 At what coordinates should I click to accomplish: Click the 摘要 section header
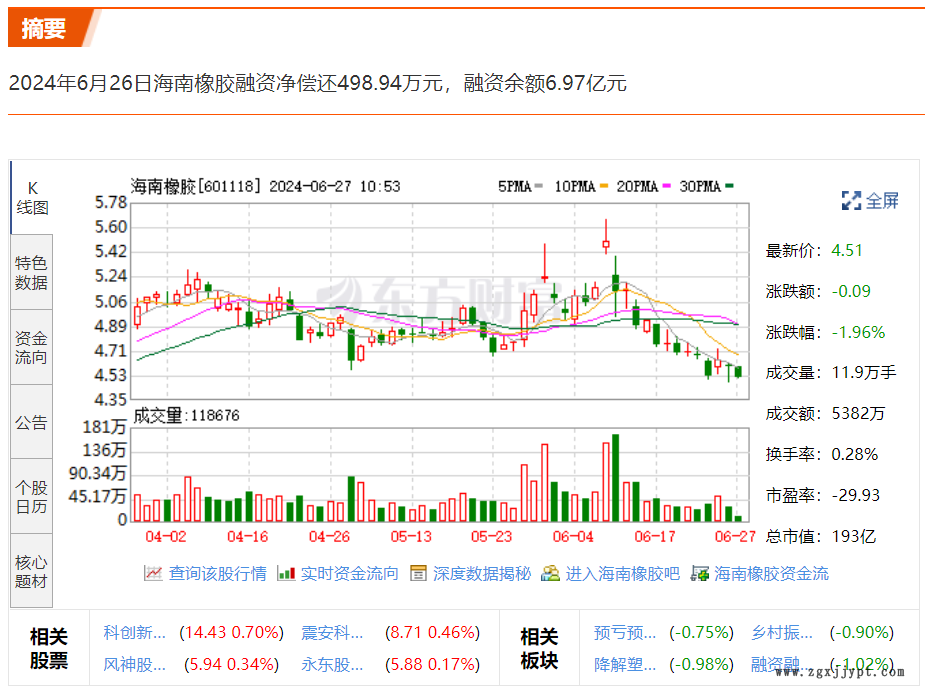(44, 28)
